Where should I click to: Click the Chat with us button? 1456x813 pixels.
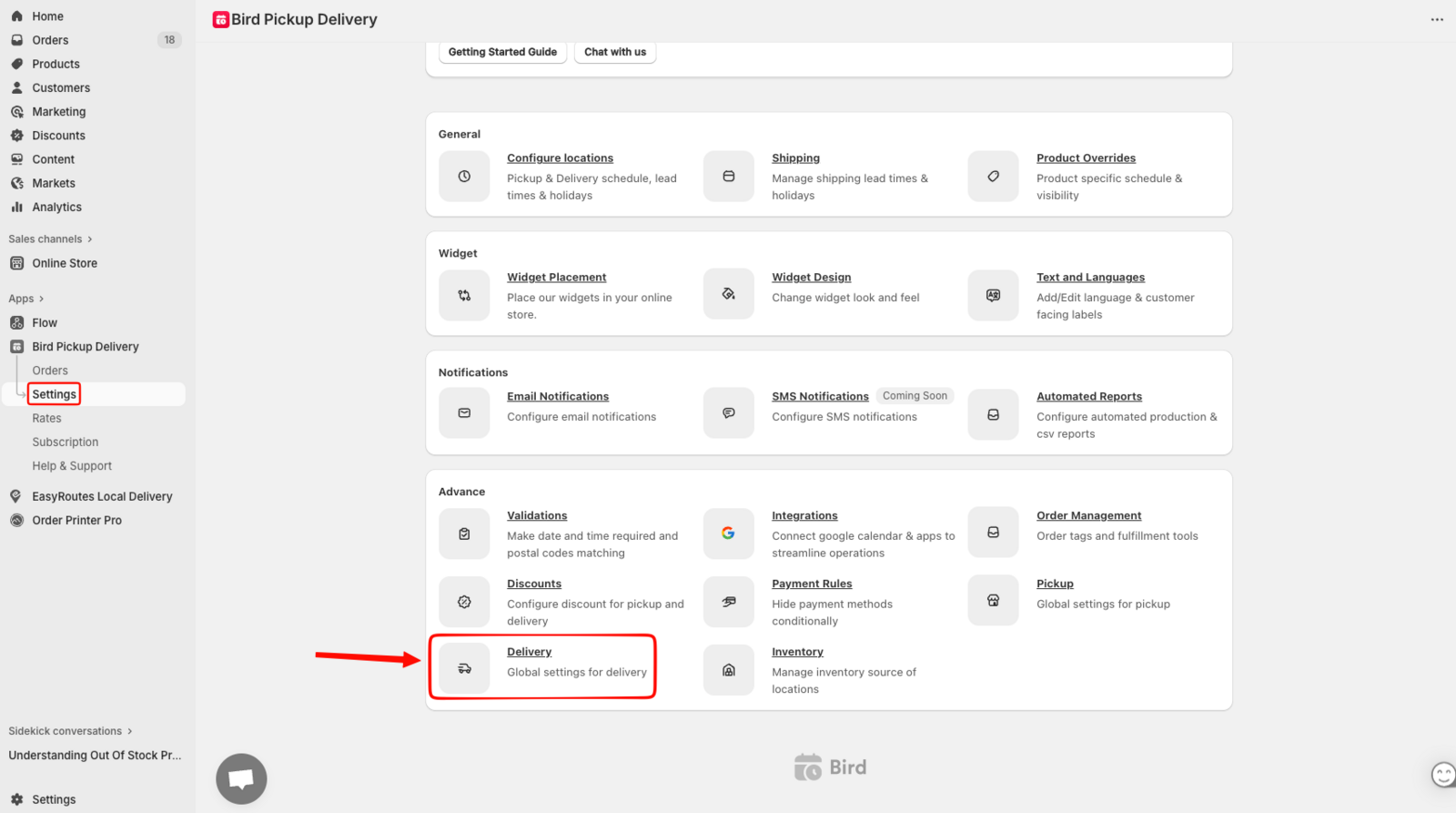615,52
